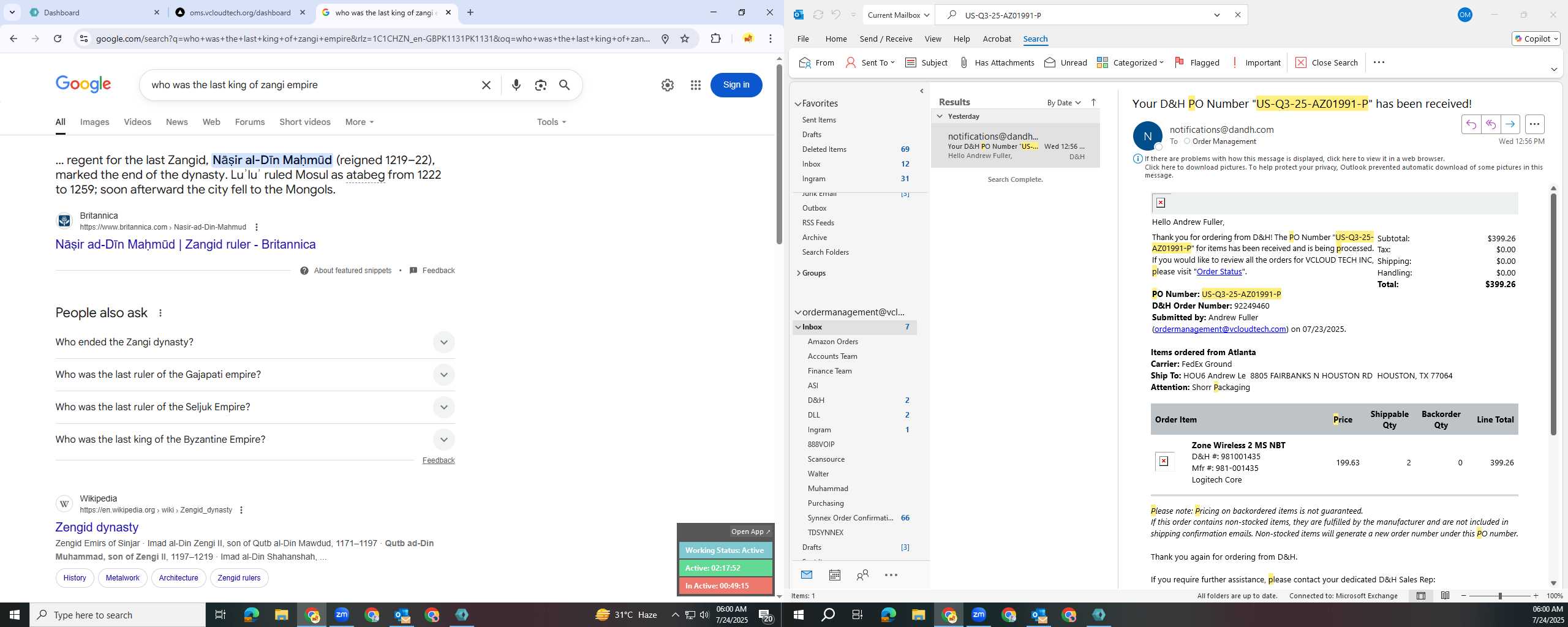Sign in to Google
1568x627 pixels.
(736, 85)
